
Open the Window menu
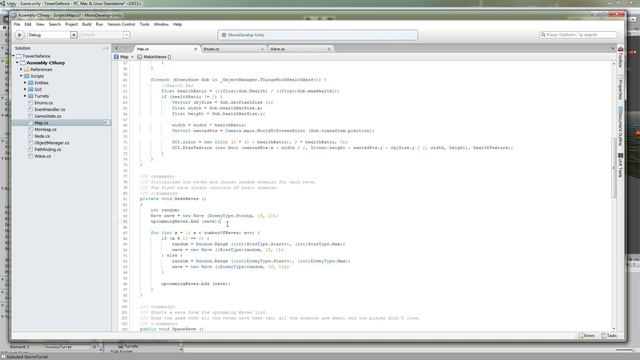click(161, 24)
